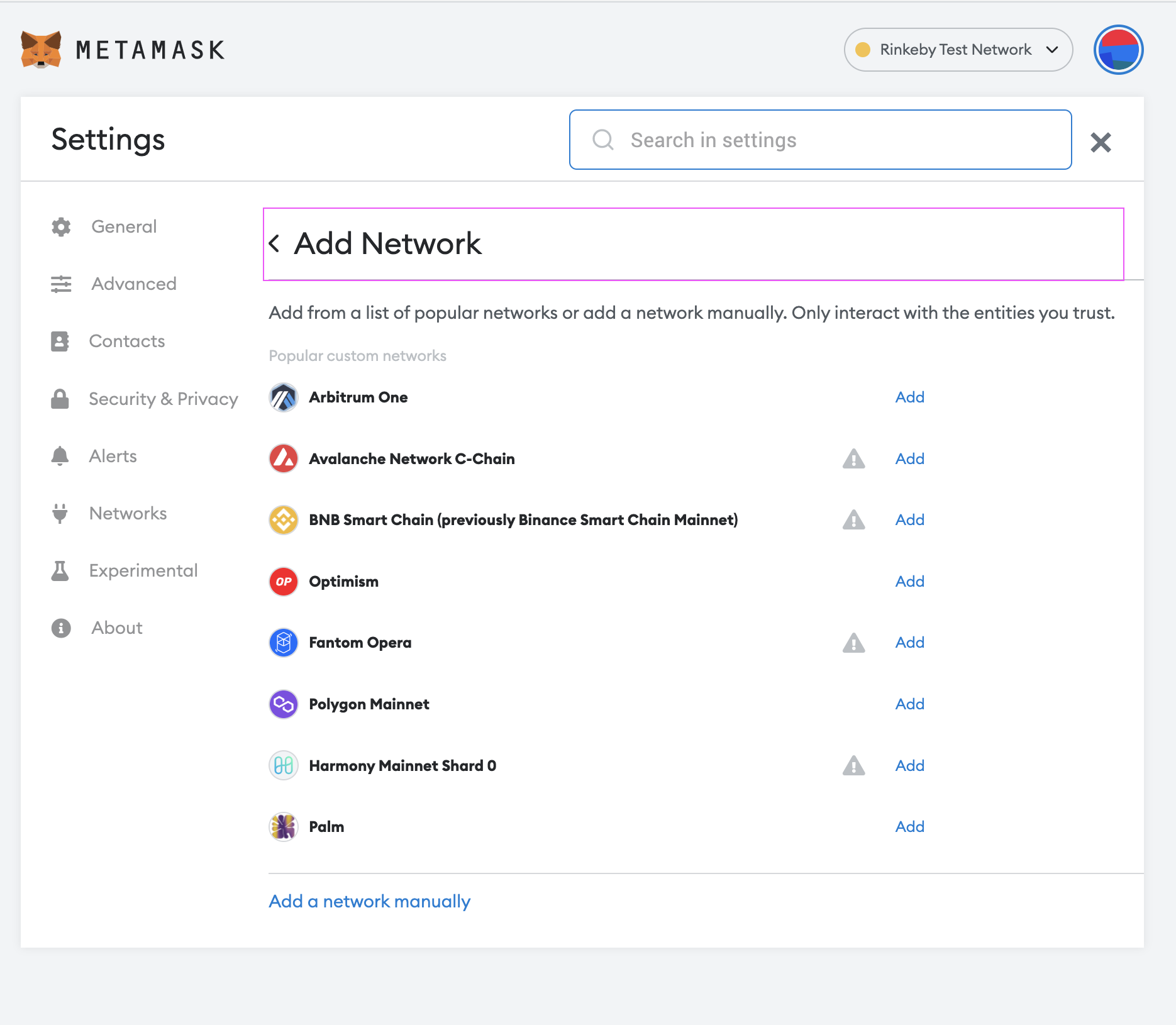
Task: Open Networks settings tab
Action: pos(128,513)
